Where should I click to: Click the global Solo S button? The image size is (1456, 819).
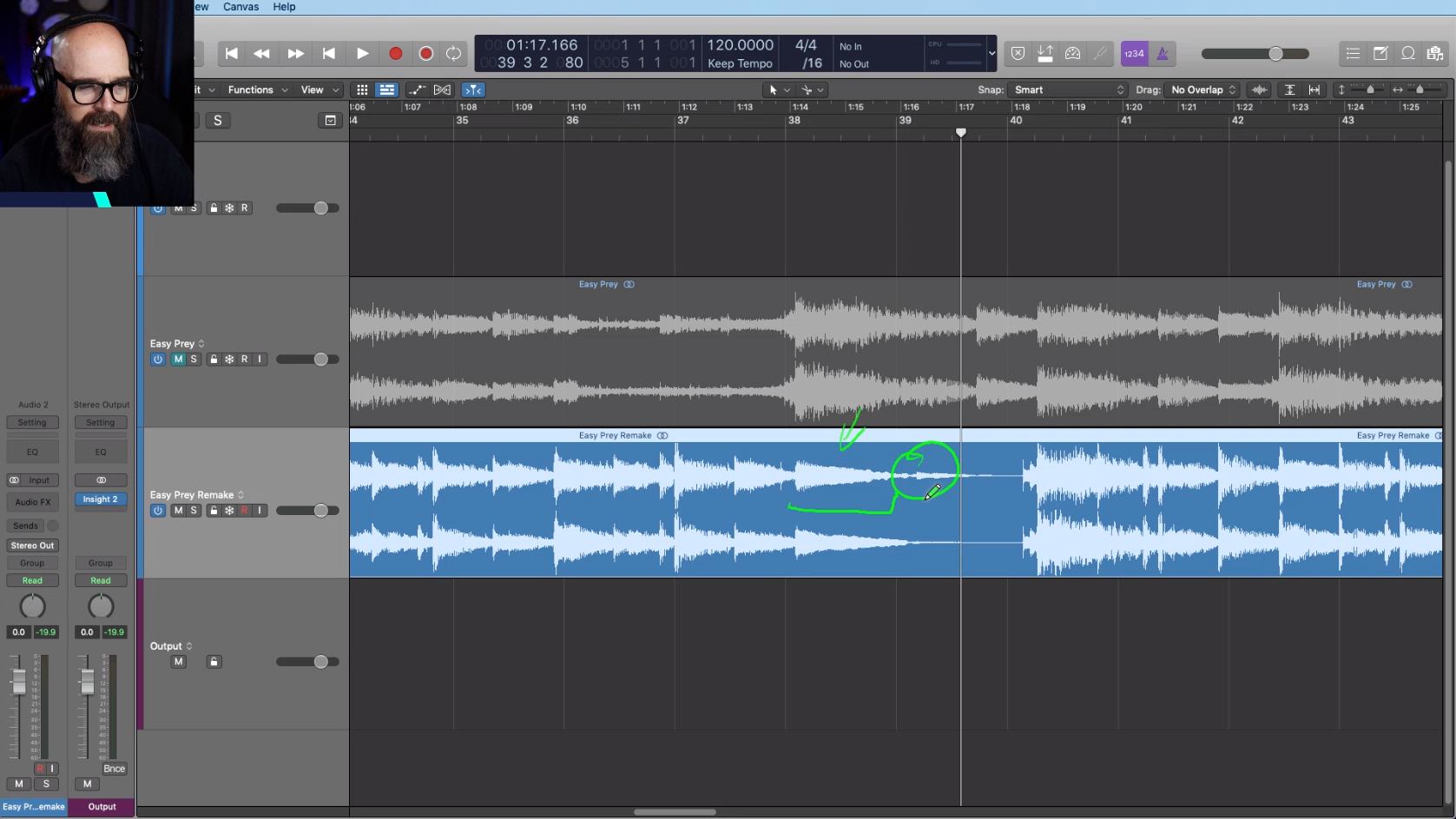[x=218, y=121]
